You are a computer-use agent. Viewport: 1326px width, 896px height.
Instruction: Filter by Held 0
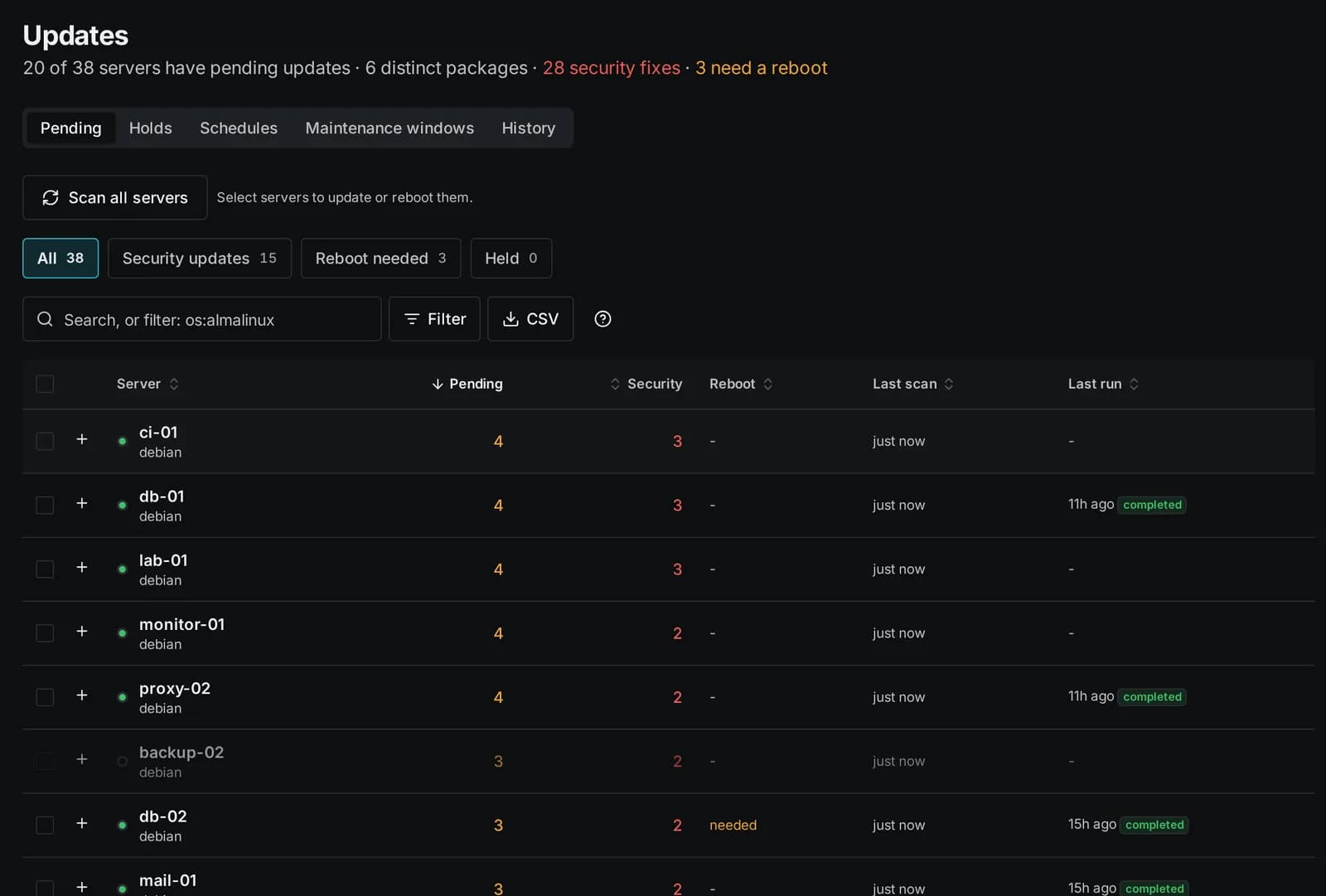tap(511, 259)
